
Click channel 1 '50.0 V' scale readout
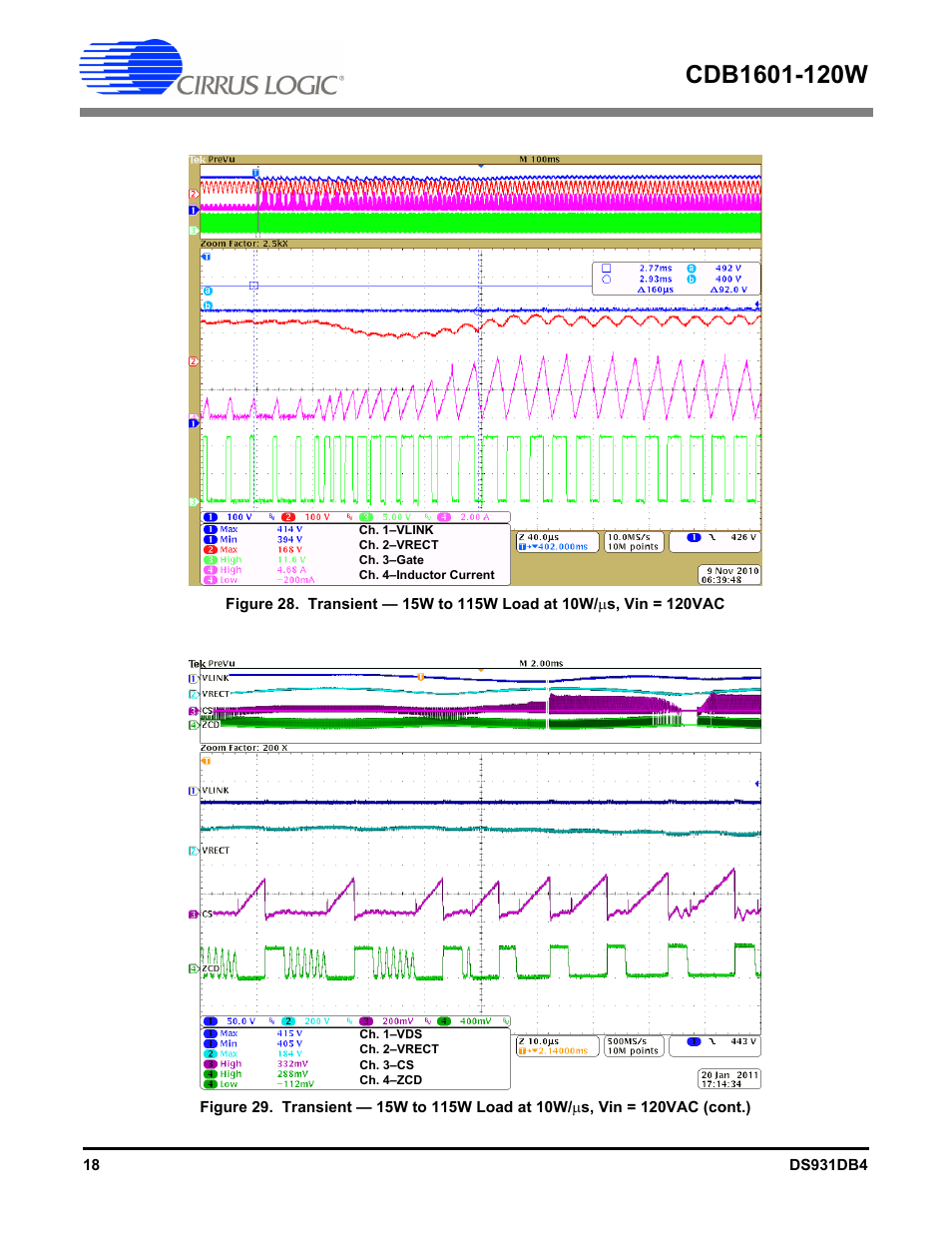coord(240,1021)
